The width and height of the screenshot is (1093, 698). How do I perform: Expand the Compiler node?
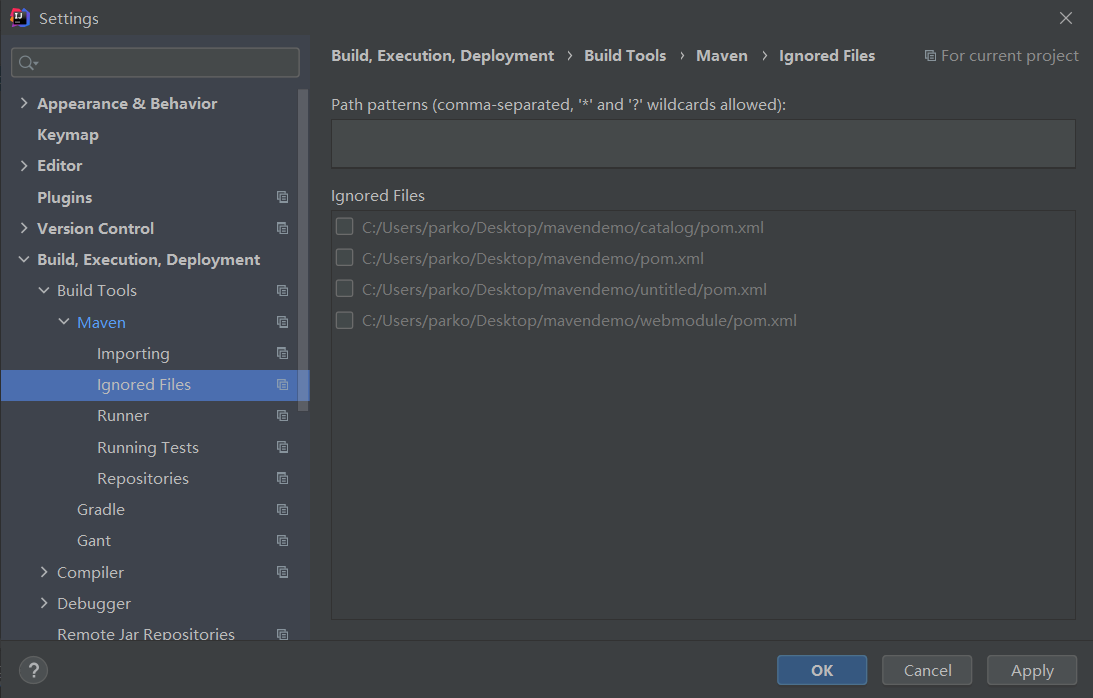(x=44, y=572)
